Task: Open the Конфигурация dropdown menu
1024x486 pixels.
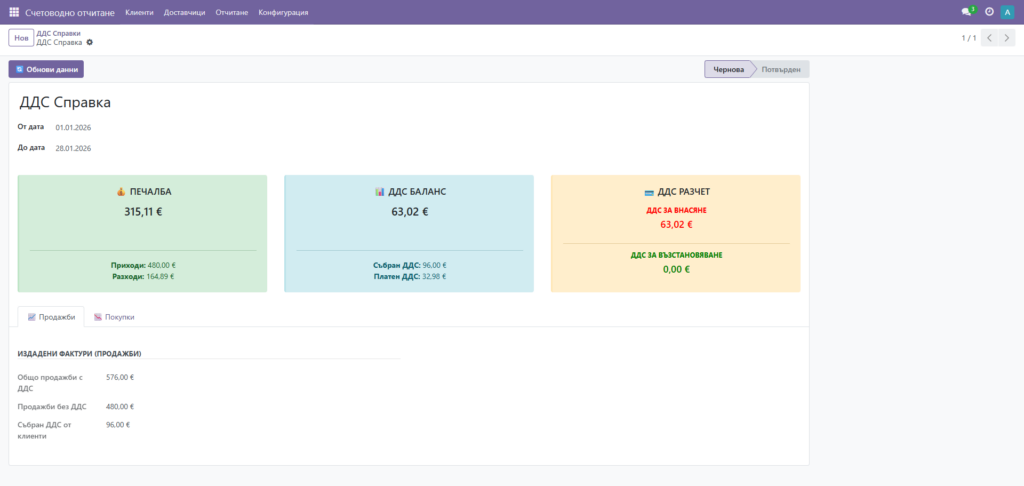Action: (x=283, y=12)
